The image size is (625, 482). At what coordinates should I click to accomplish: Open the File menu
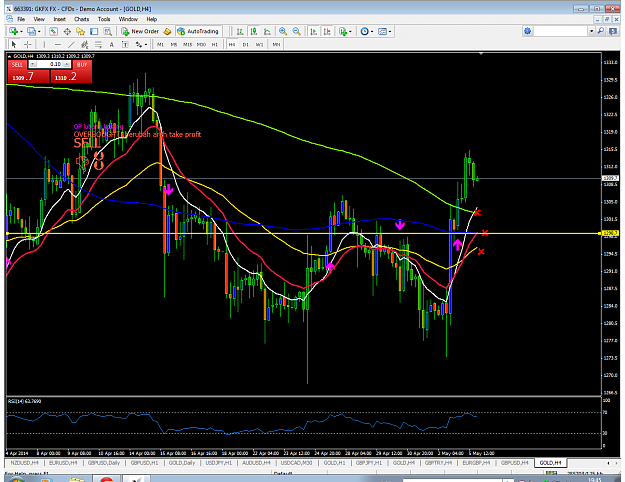21,19
